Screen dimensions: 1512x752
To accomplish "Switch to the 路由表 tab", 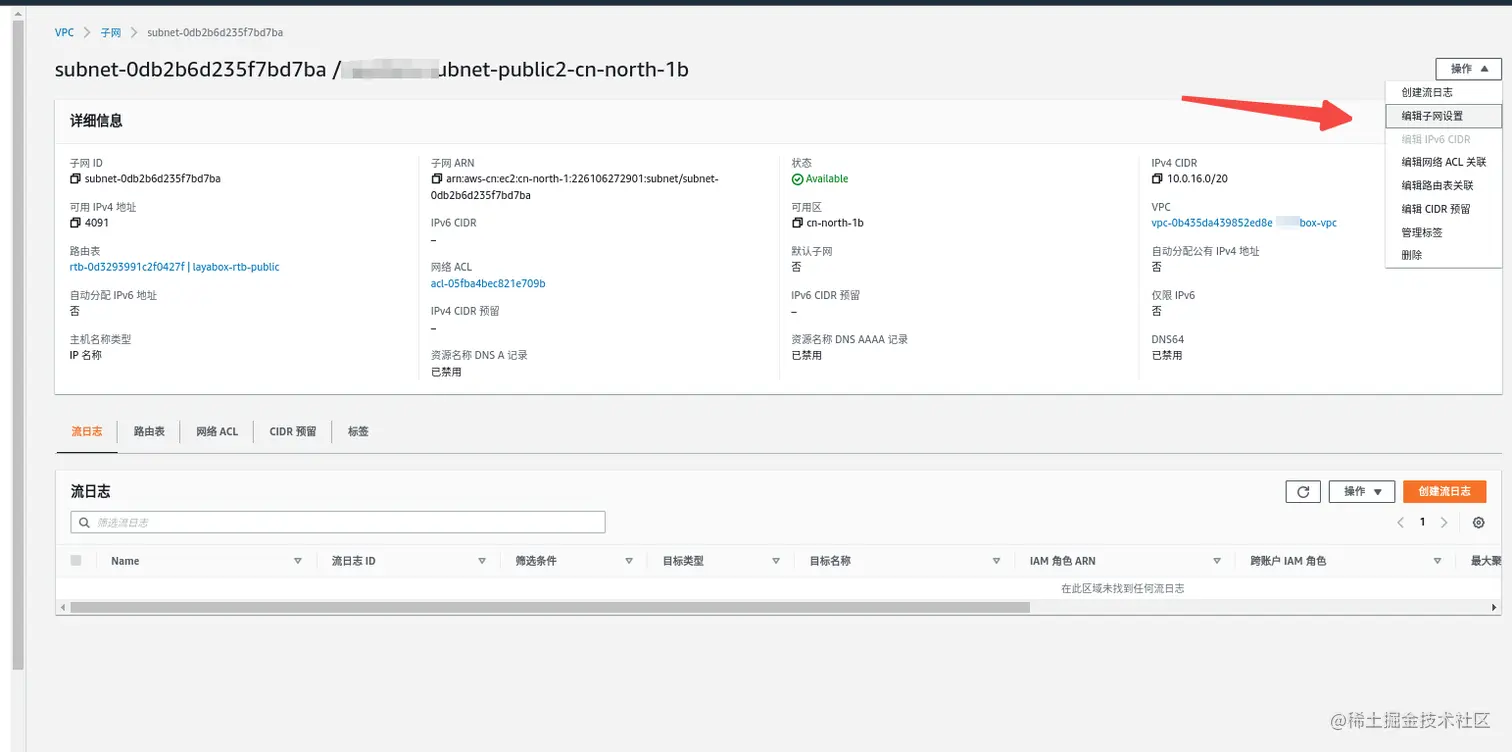I will tap(149, 431).
